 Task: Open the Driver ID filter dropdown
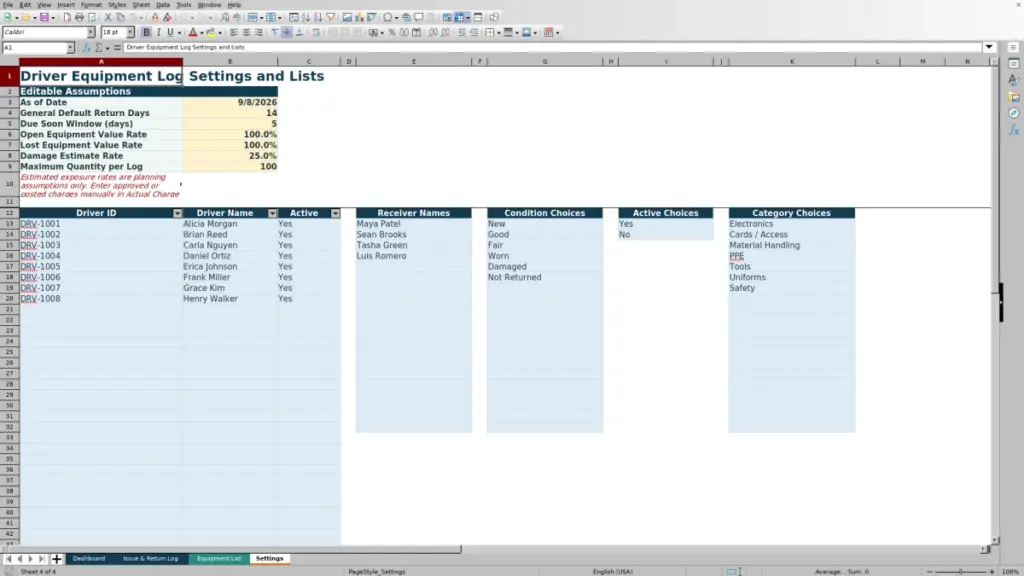pyautogui.click(x=177, y=214)
